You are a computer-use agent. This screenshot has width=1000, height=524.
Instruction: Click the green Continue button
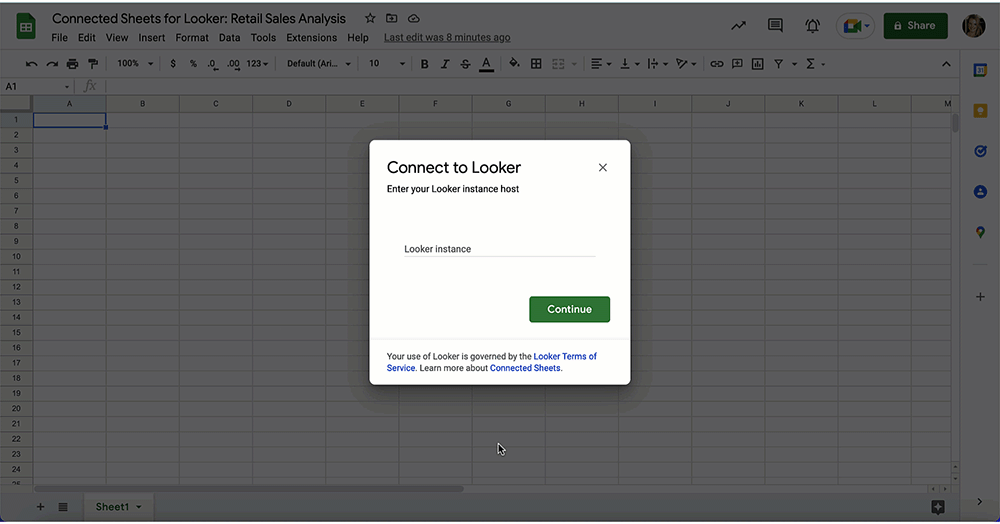569,309
